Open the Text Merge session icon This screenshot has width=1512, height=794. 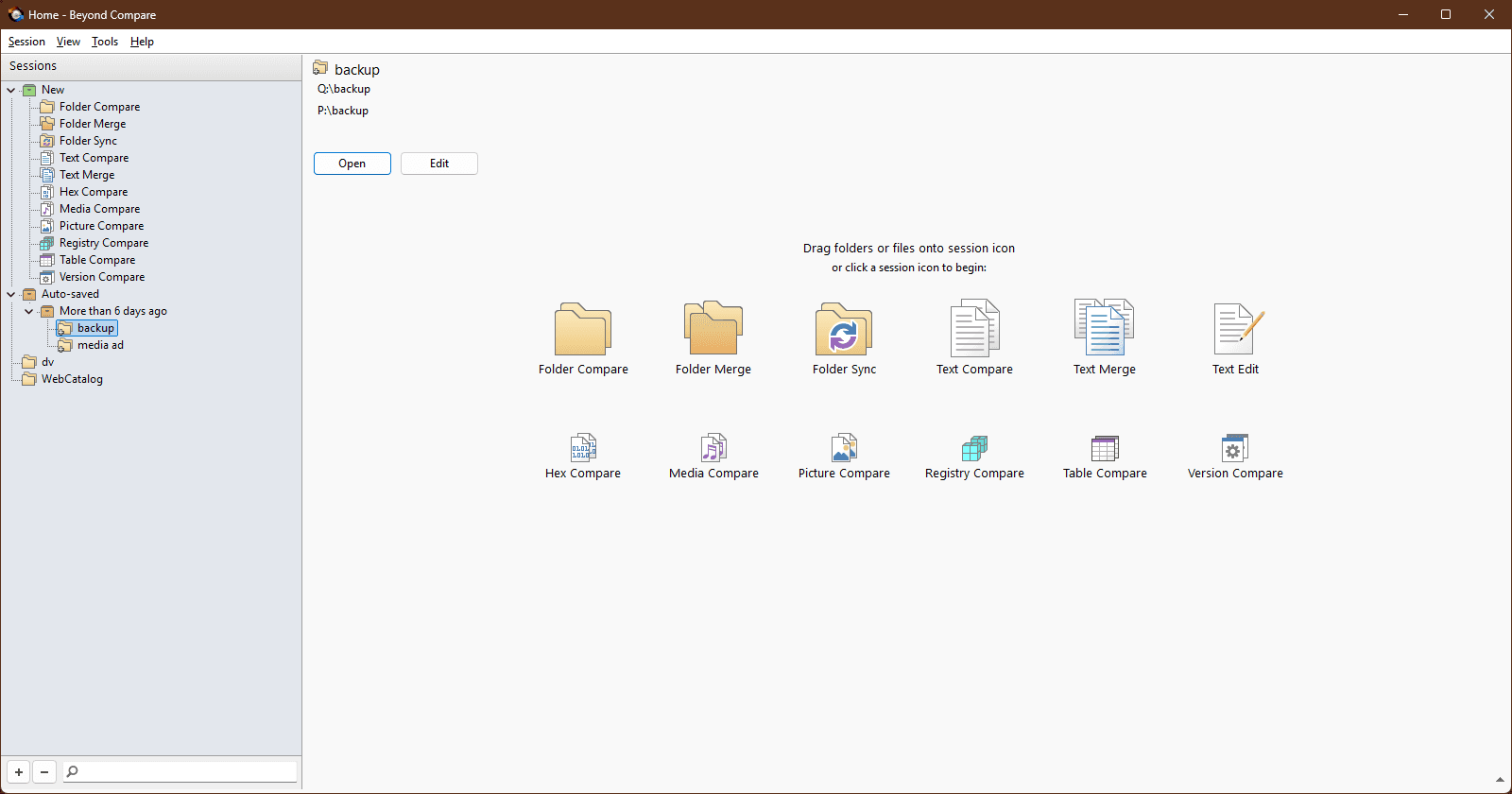coord(1104,331)
